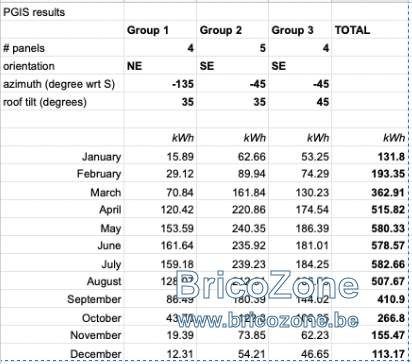Click July total value 582.66
This screenshot has width=412, height=364.
click(x=370, y=264)
